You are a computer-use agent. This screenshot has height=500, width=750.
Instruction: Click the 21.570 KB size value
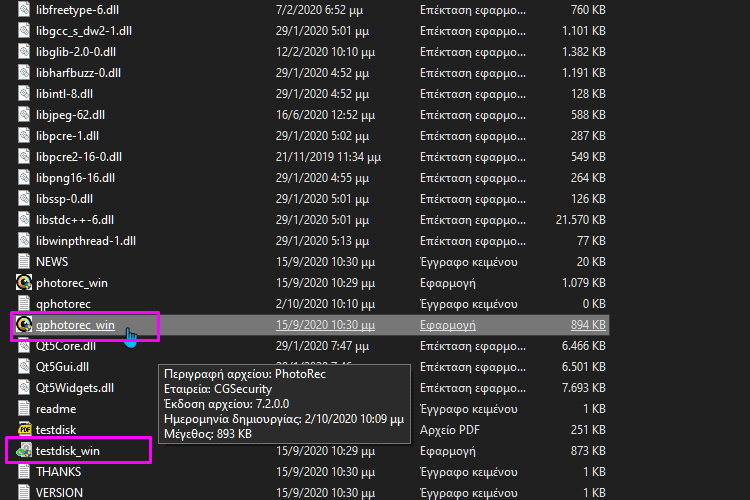click(581, 220)
